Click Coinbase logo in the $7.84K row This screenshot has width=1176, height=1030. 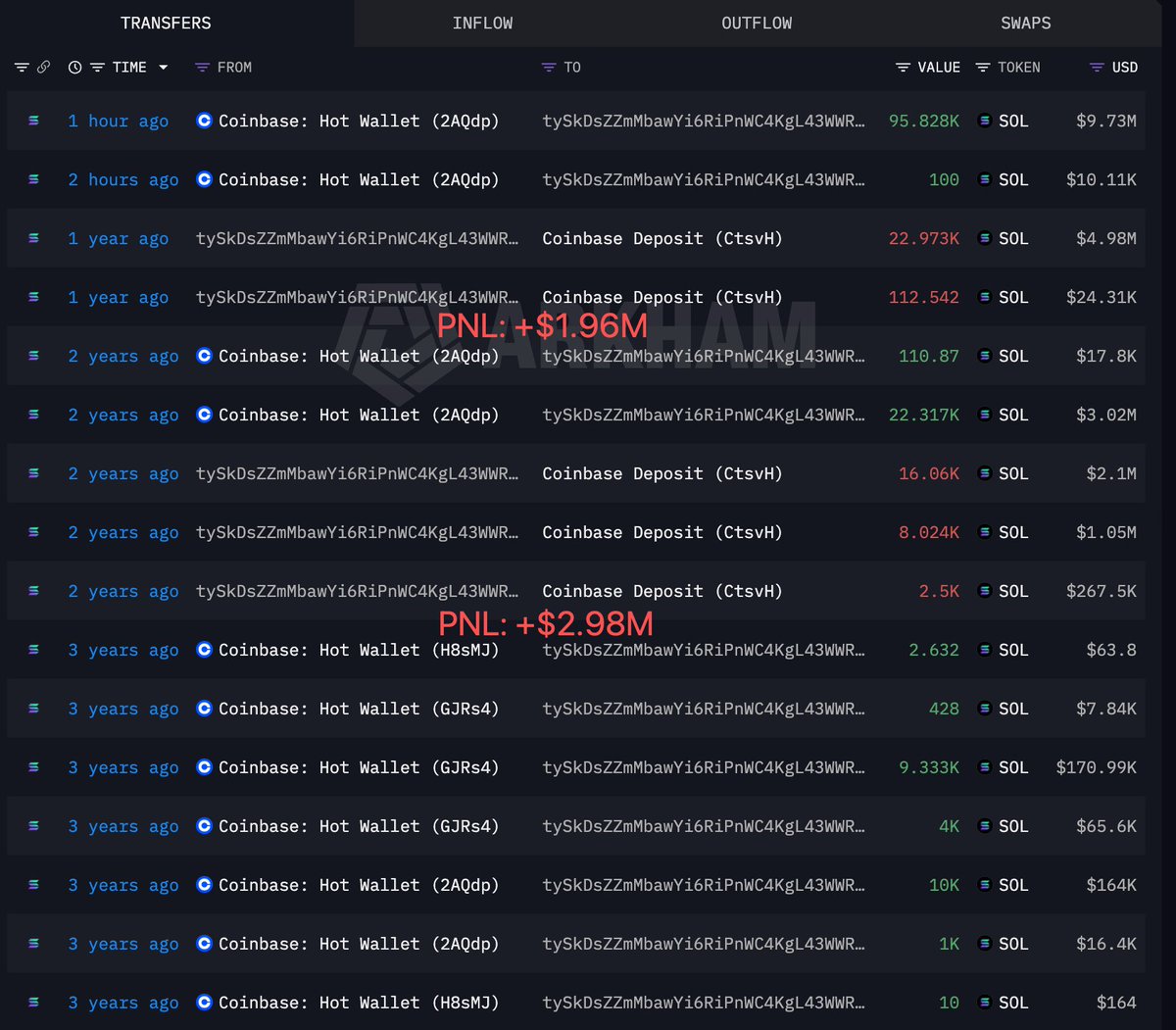click(204, 710)
